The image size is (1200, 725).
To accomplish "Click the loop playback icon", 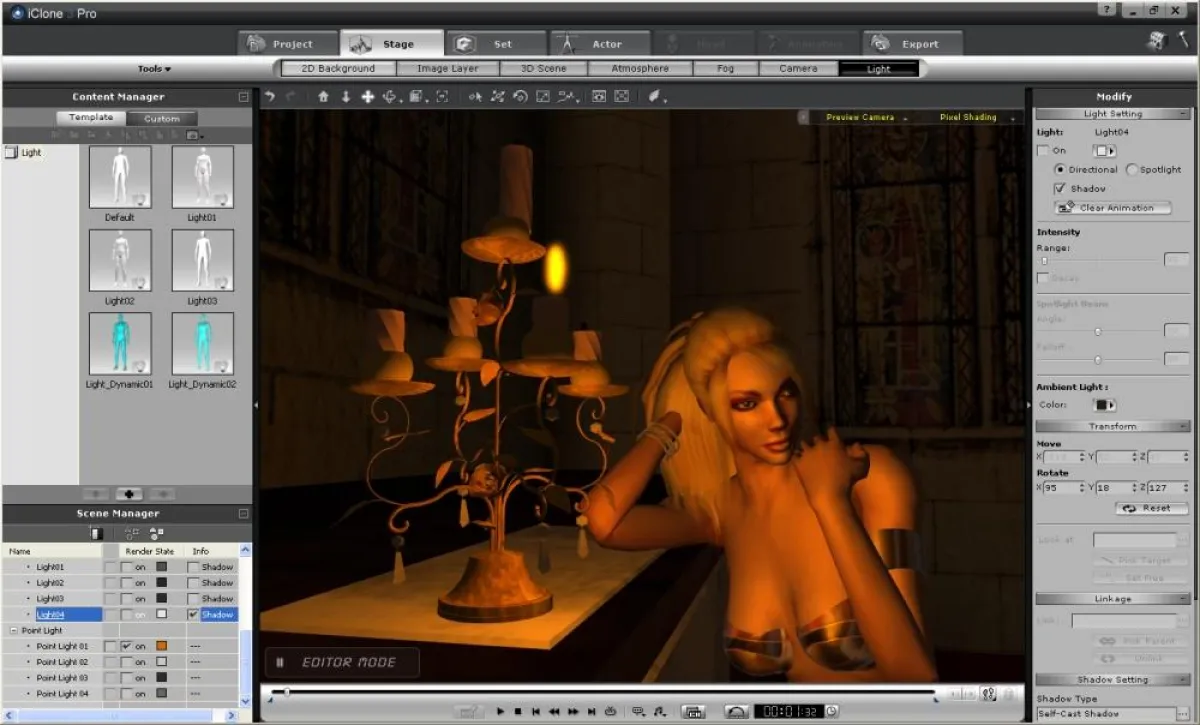I will point(611,711).
